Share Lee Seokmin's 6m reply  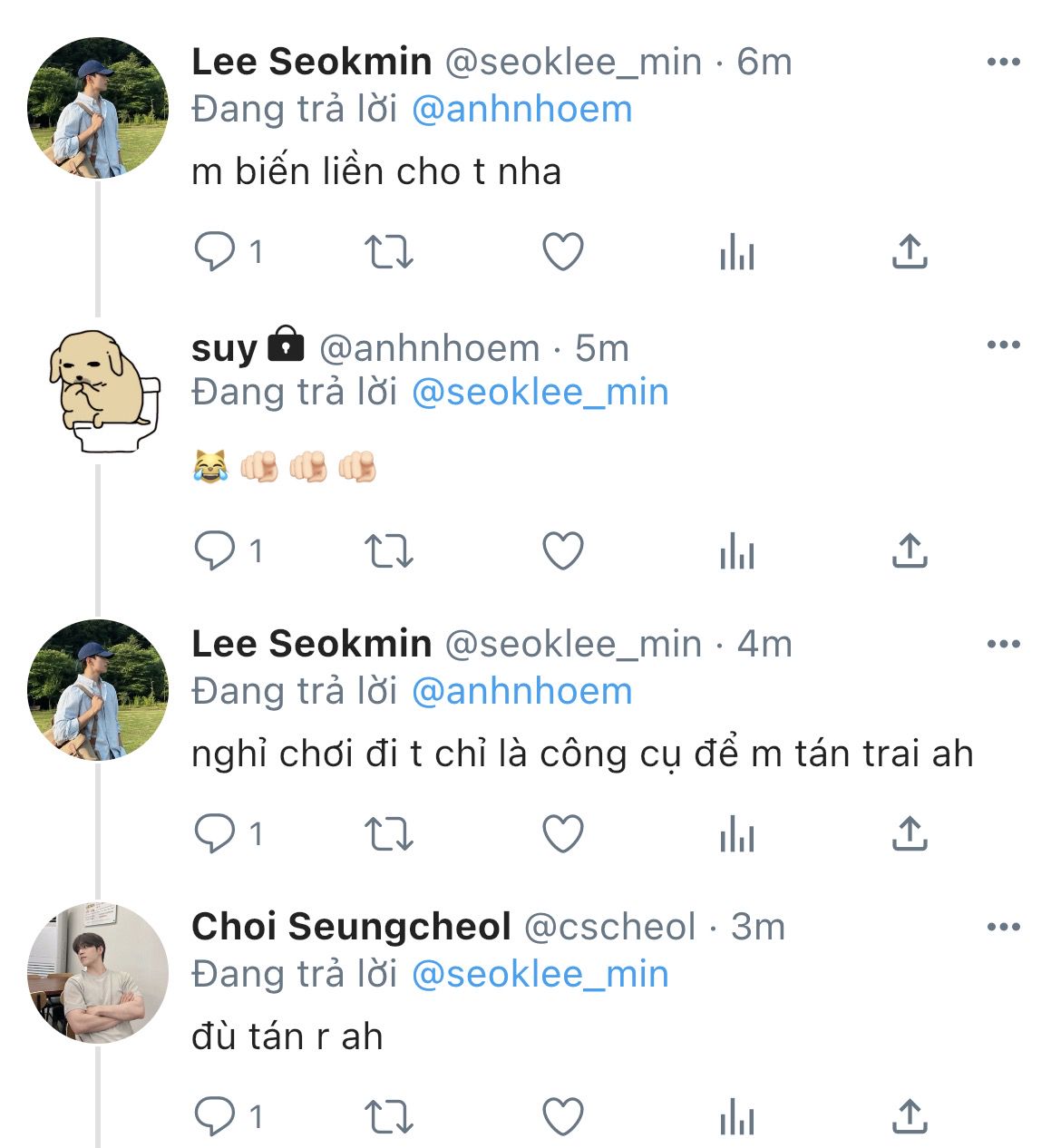click(910, 252)
